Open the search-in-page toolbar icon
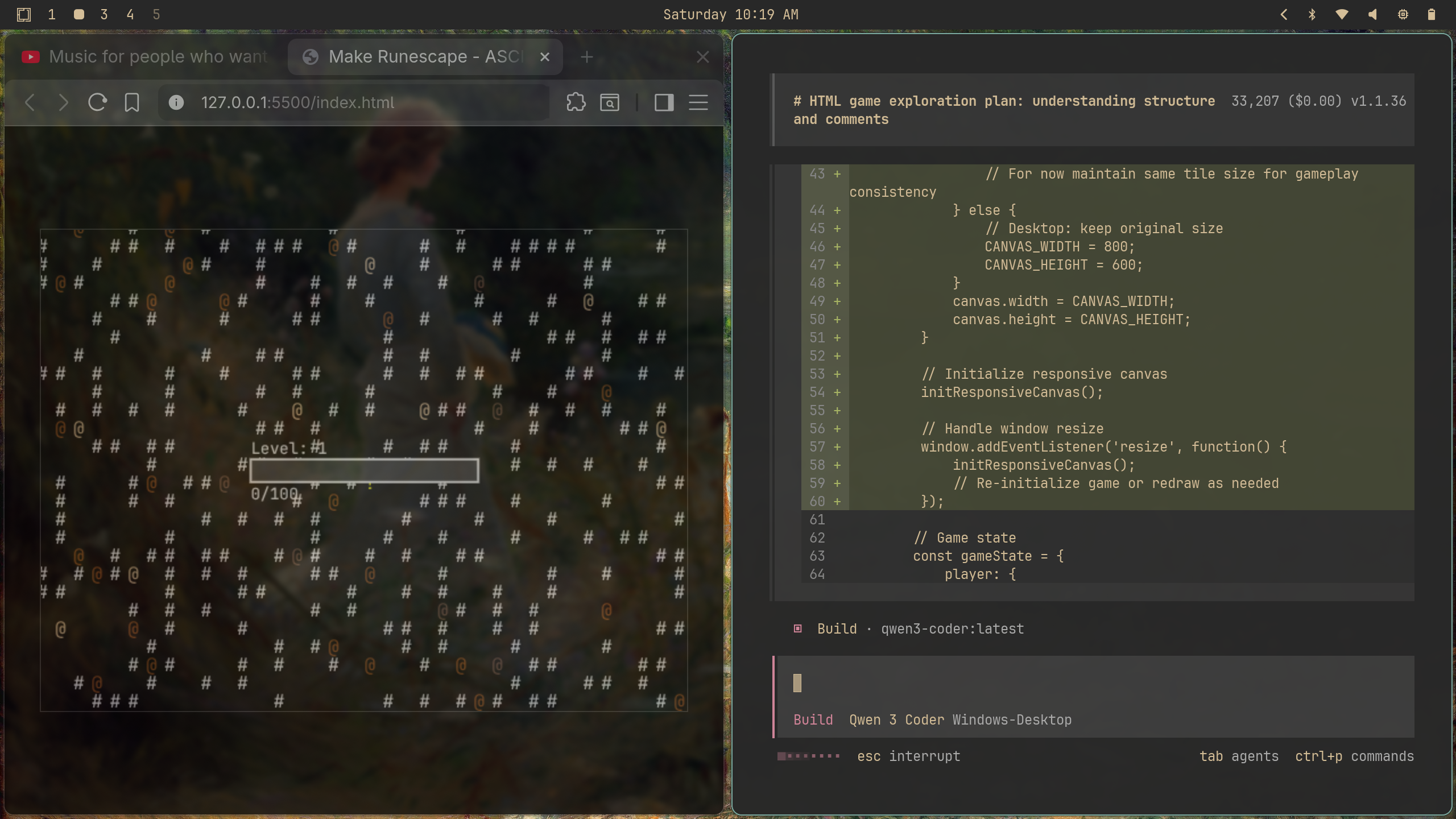Viewport: 1456px width, 819px height. pos(609,102)
